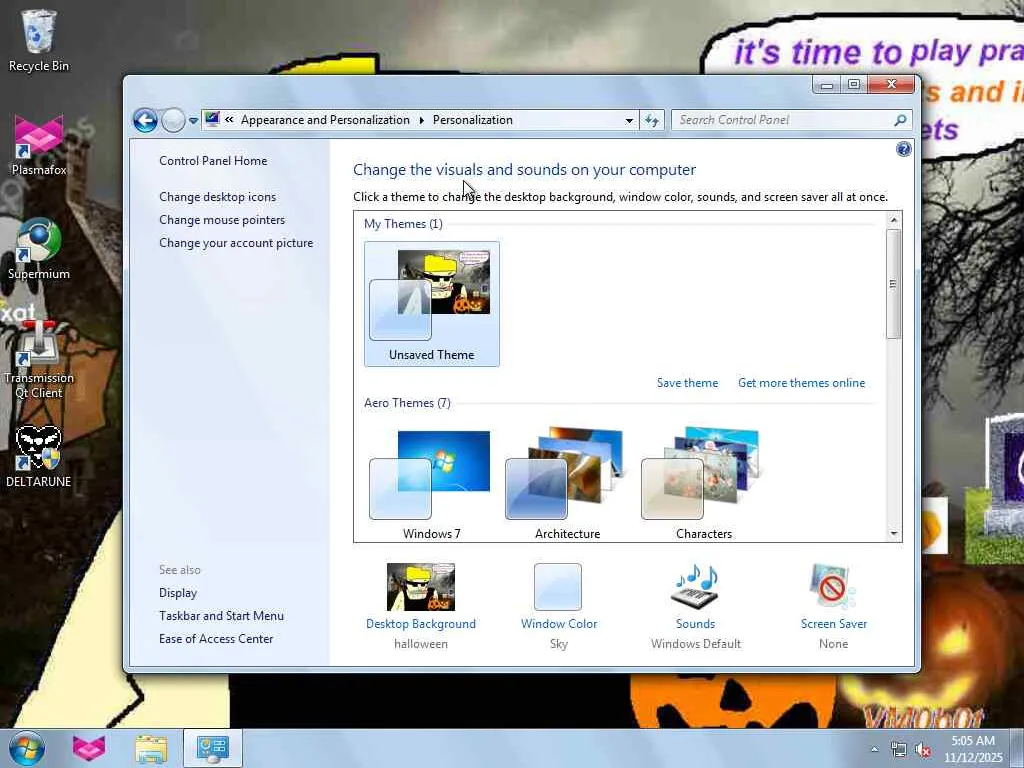The height and width of the screenshot is (768, 1024).
Task: Open Get more themes online
Action: (801, 383)
